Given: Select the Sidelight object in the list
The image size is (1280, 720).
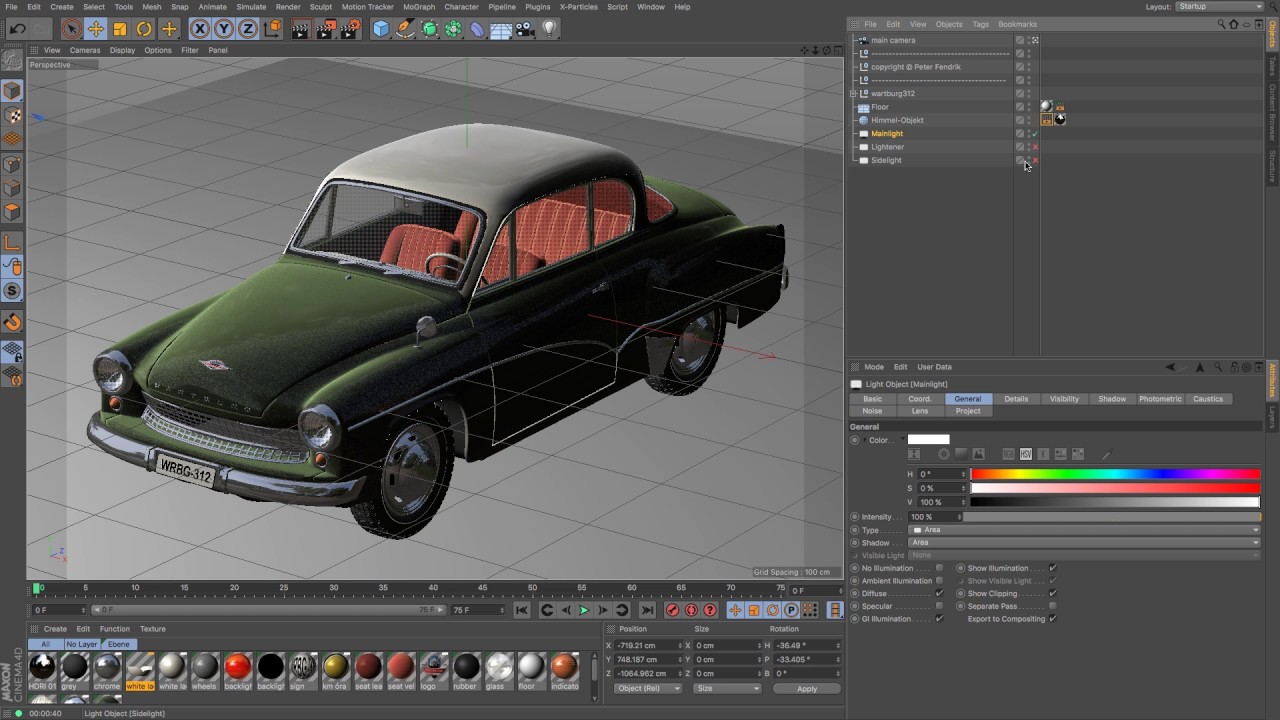Looking at the screenshot, I should [x=886, y=160].
